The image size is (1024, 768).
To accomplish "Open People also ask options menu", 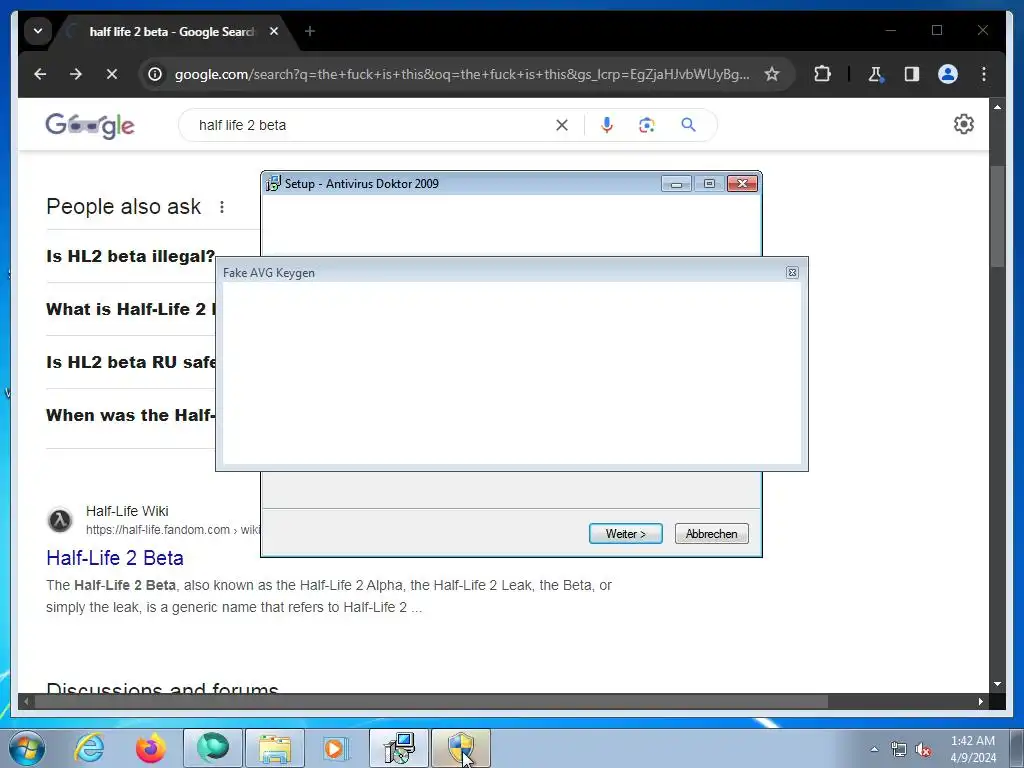I will 222,207.
